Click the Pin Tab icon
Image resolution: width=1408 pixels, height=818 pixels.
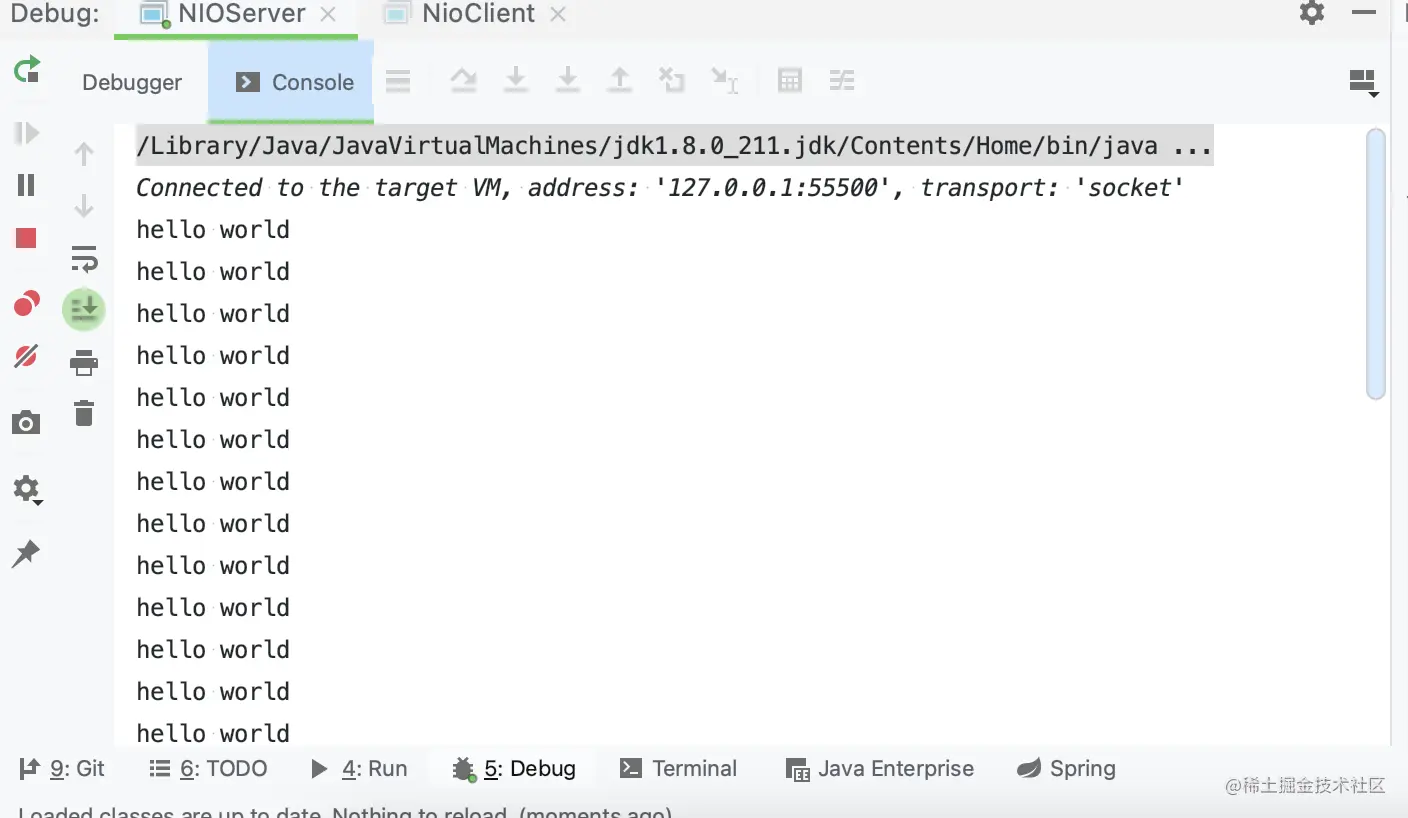[26, 554]
